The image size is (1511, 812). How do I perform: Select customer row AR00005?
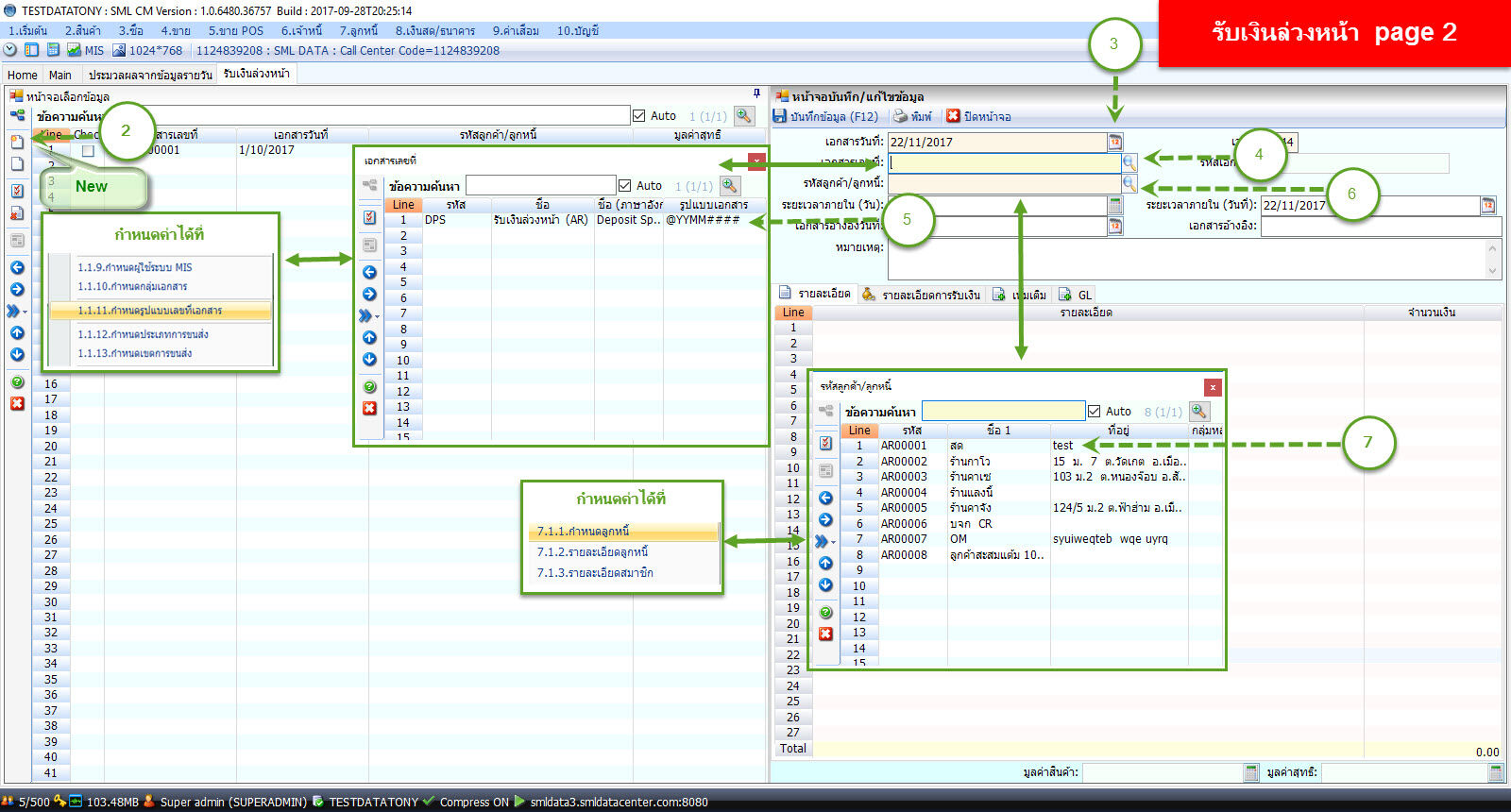(1032, 508)
